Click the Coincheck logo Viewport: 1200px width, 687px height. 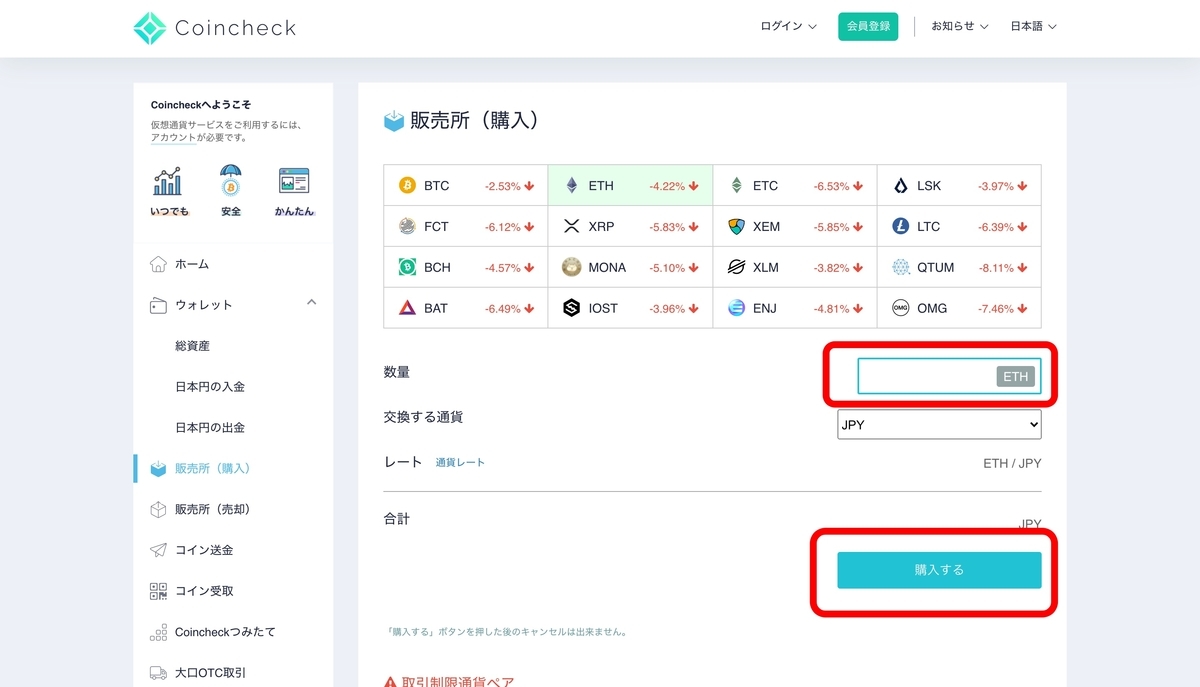tap(215, 28)
